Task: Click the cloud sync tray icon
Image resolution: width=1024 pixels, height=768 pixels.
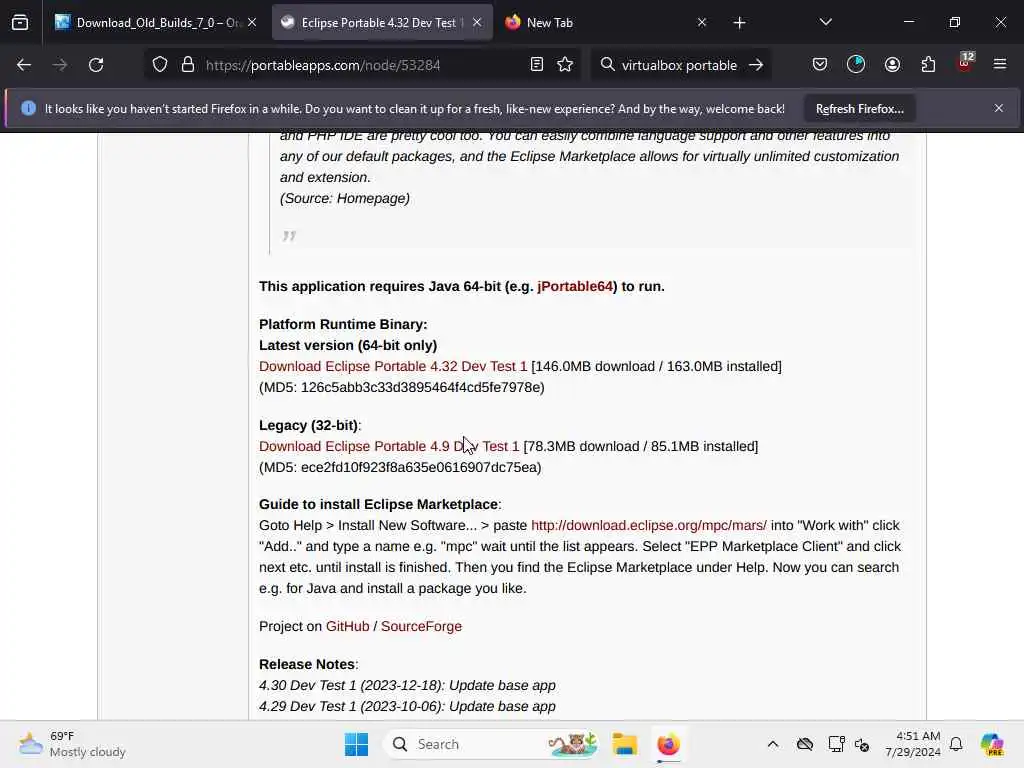Action: coord(805,744)
